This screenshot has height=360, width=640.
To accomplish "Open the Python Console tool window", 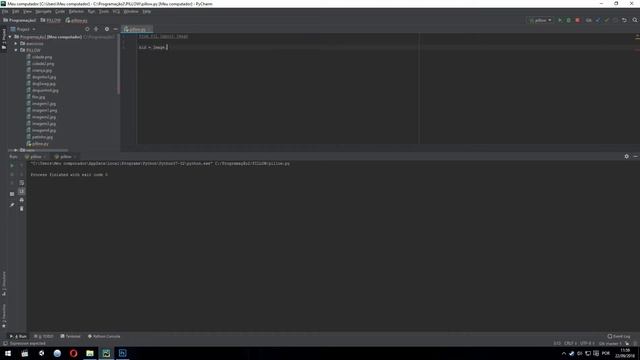I will point(104,336).
